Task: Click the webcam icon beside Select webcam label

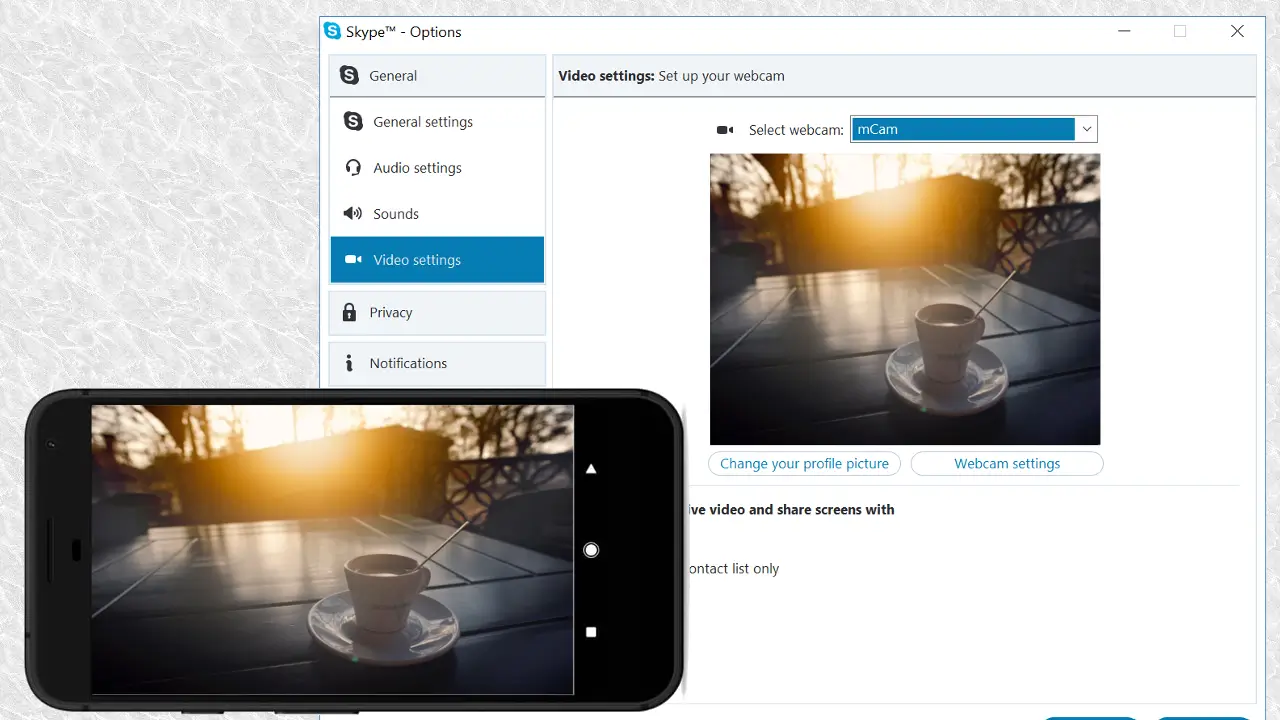Action: point(725,129)
